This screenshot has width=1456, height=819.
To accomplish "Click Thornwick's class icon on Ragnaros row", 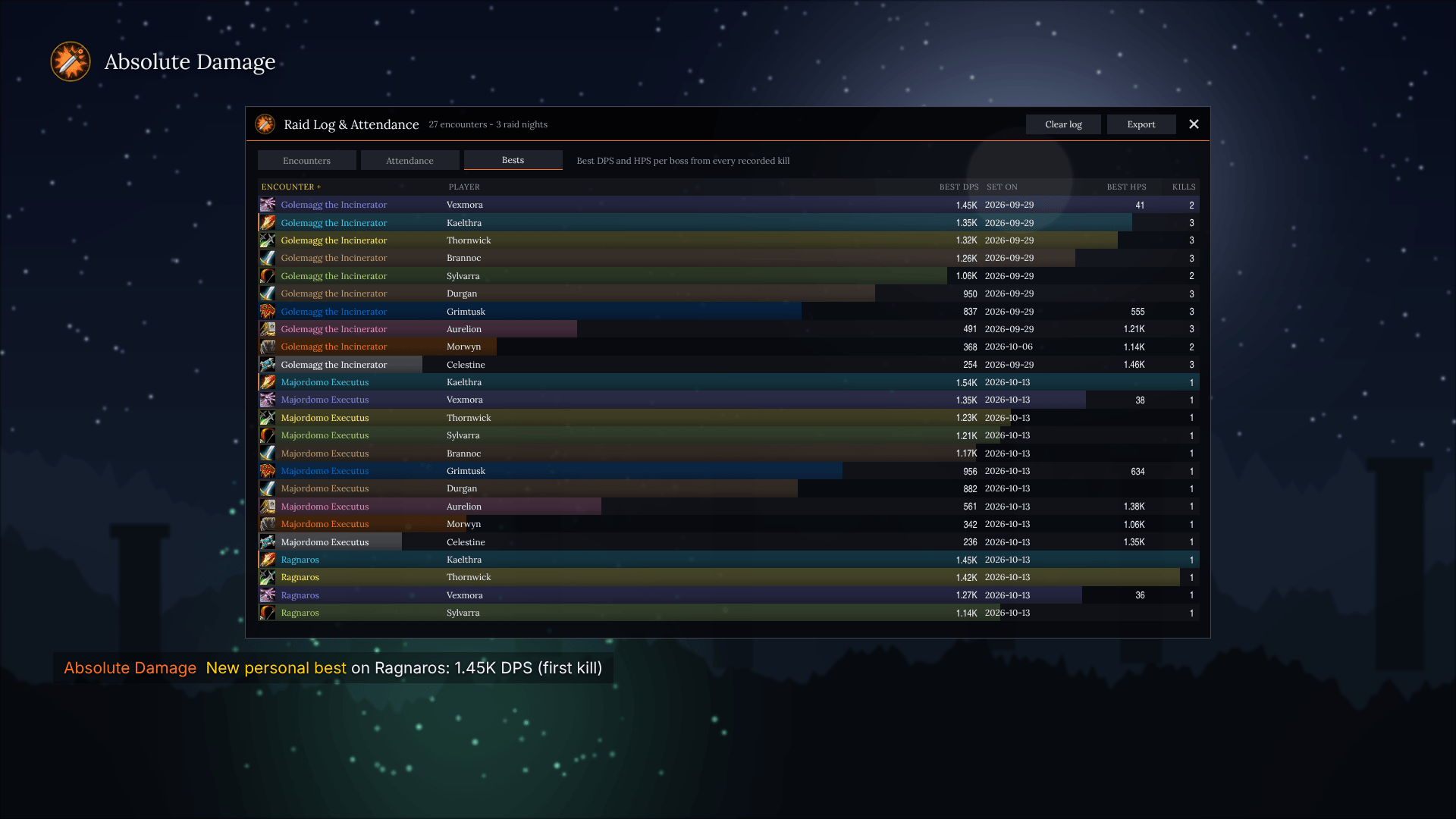I will point(268,577).
